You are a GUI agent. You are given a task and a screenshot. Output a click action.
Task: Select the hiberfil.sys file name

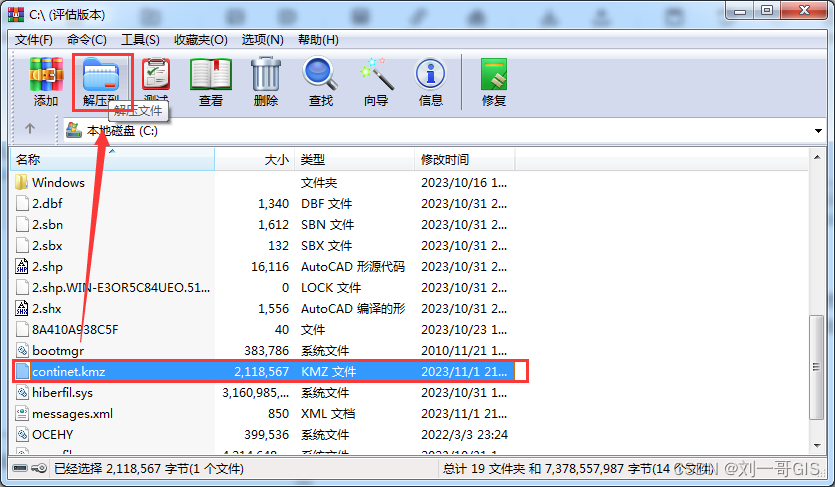pos(62,392)
